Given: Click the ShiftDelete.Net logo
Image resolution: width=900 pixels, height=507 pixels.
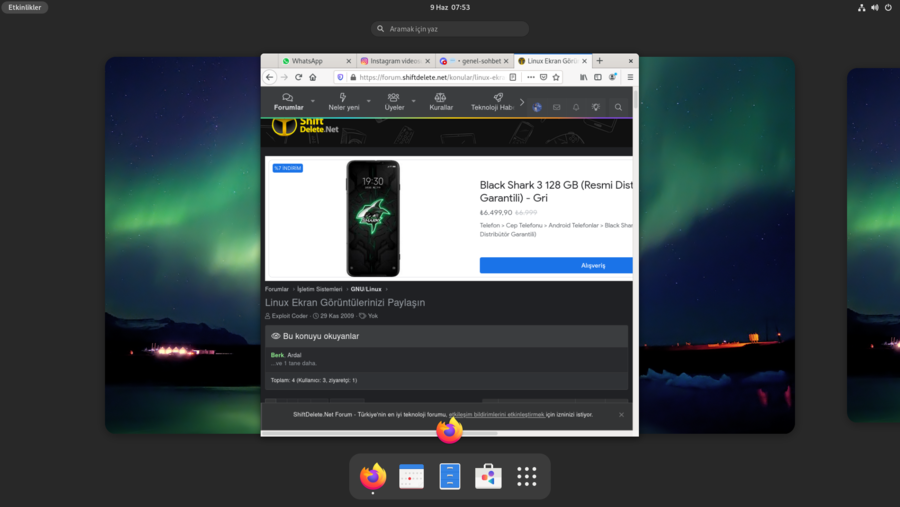Looking at the screenshot, I should pos(305,125).
